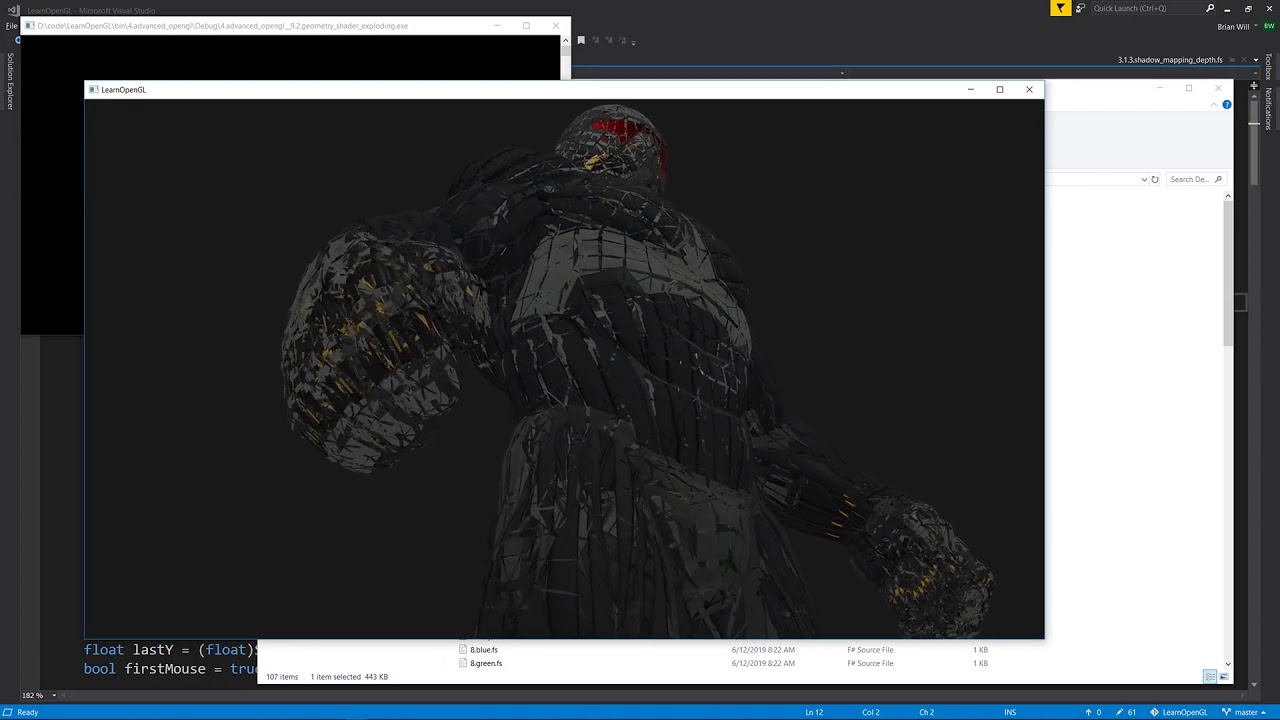
Task: Click the pending changes pencil indicator
Action: click(1125, 712)
